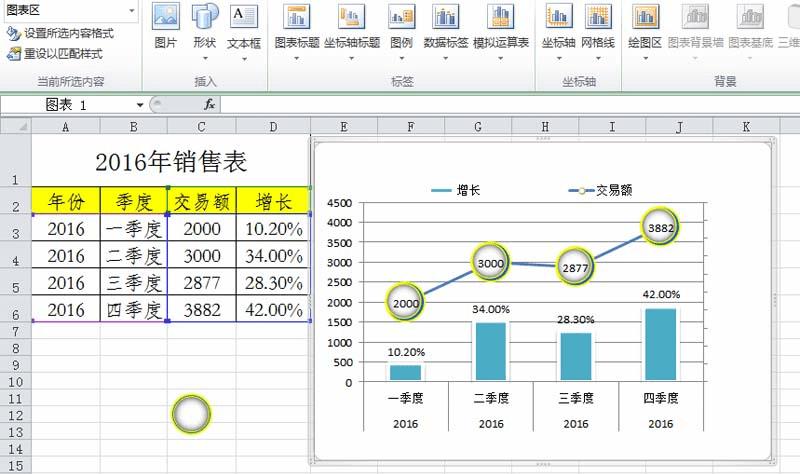Open the 坐标轴标题 (Axis Titles) icon
Viewport: 800px width, 474px height.
click(352, 17)
